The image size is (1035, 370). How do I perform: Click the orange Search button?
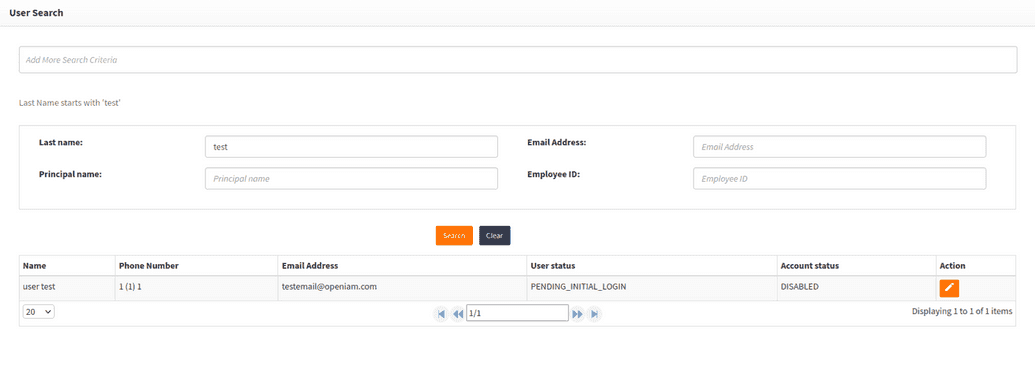tap(454, 235)
